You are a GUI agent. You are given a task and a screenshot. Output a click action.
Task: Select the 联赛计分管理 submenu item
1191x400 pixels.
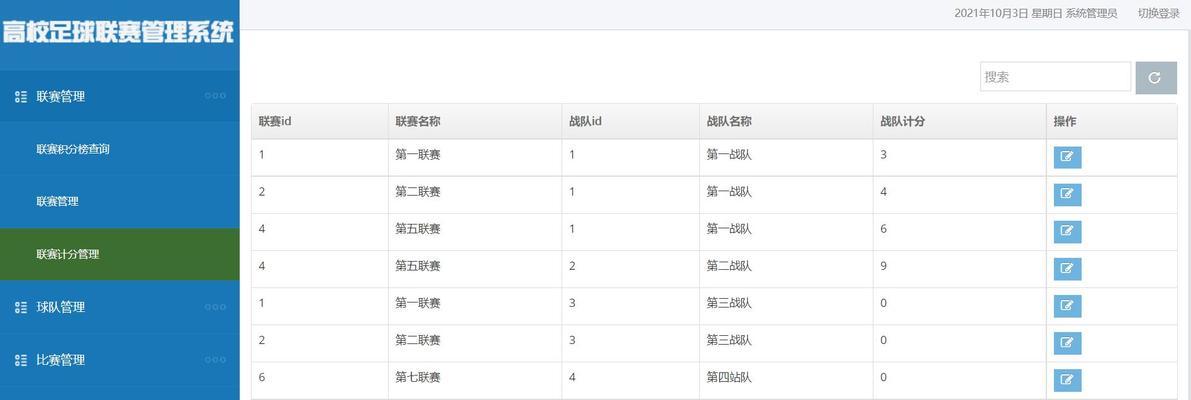point(68,254)
